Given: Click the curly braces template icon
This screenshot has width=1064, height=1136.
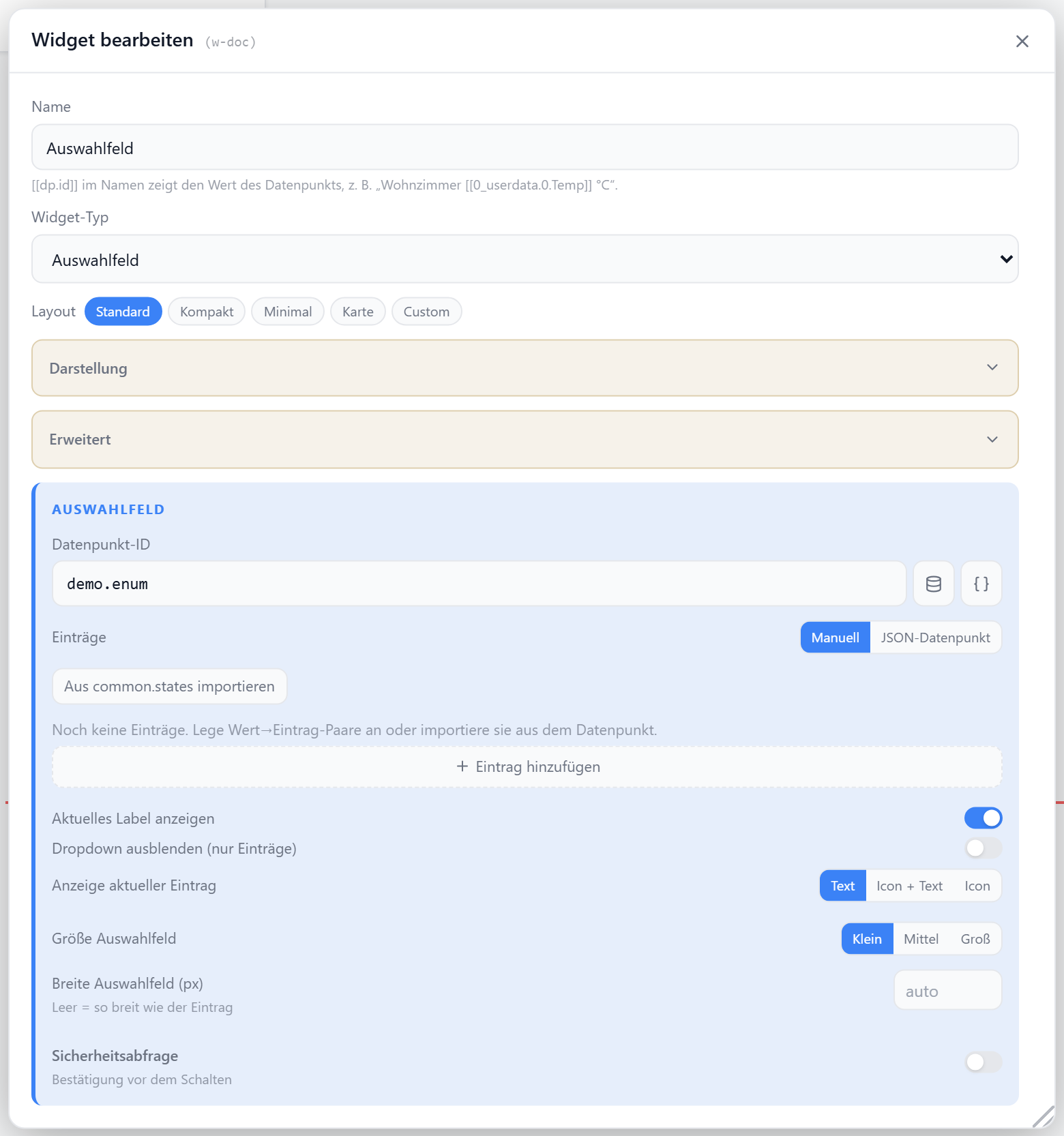Looking at the screenshot, I should [x=981, y=584].
